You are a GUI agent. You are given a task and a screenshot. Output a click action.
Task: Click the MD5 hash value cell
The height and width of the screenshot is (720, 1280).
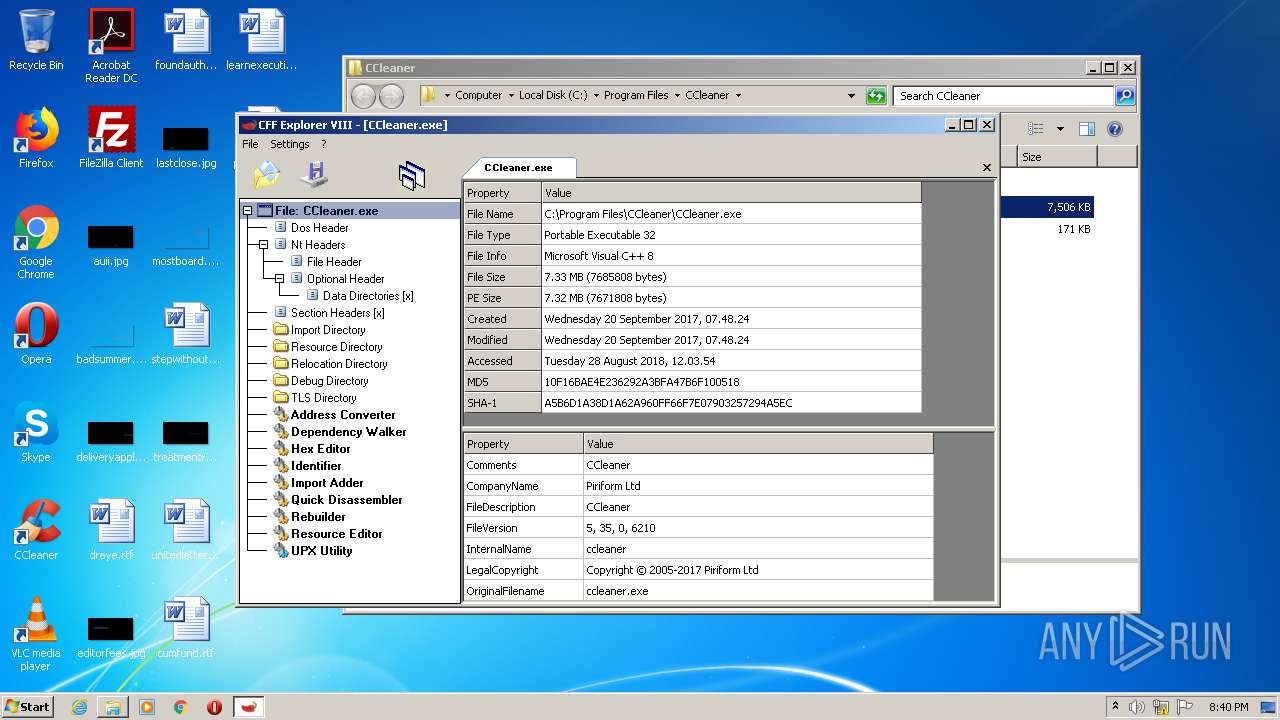click(x=731, y=382)
